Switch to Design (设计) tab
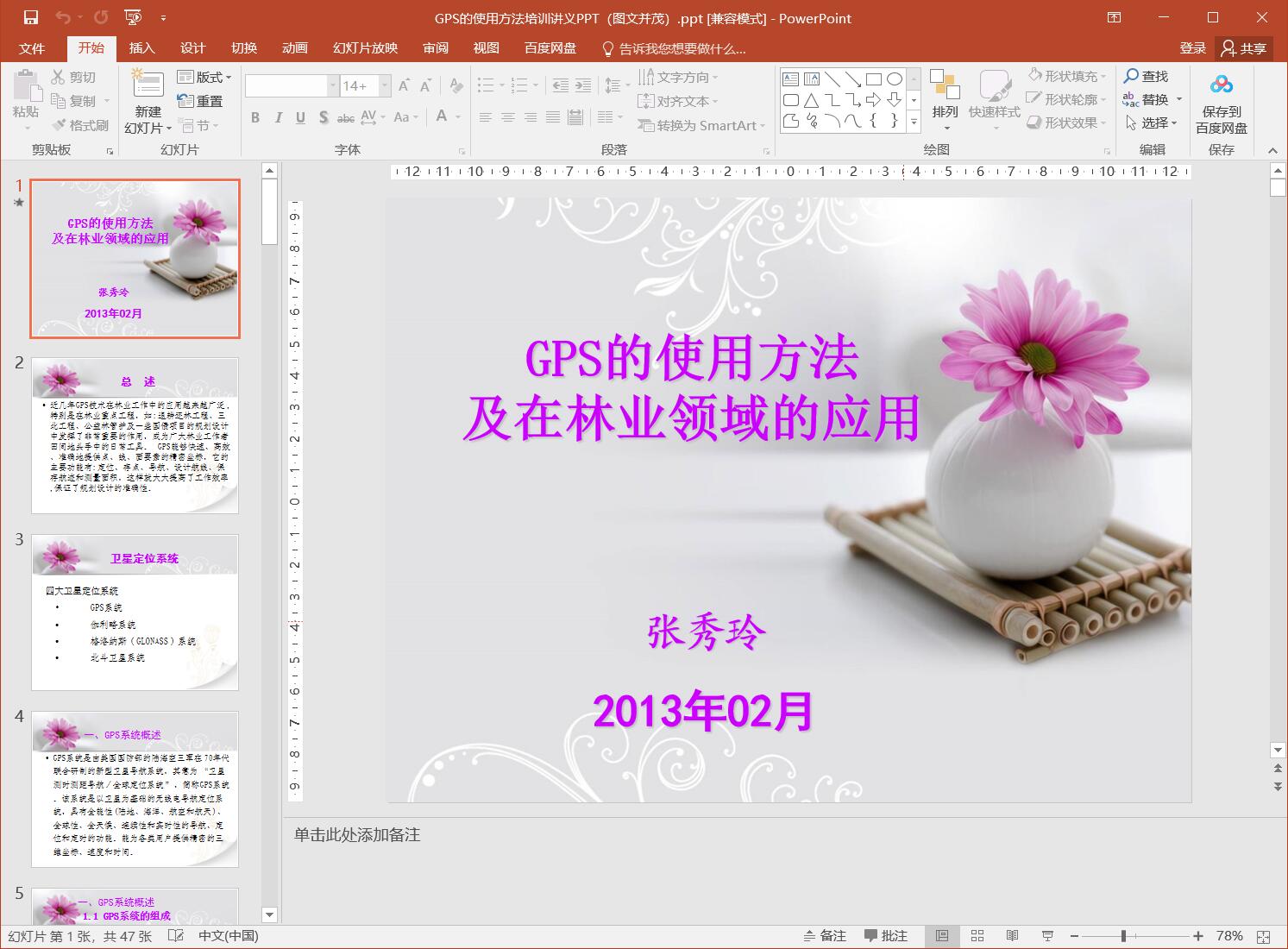 pyautogui.click(x=192, y=48)
